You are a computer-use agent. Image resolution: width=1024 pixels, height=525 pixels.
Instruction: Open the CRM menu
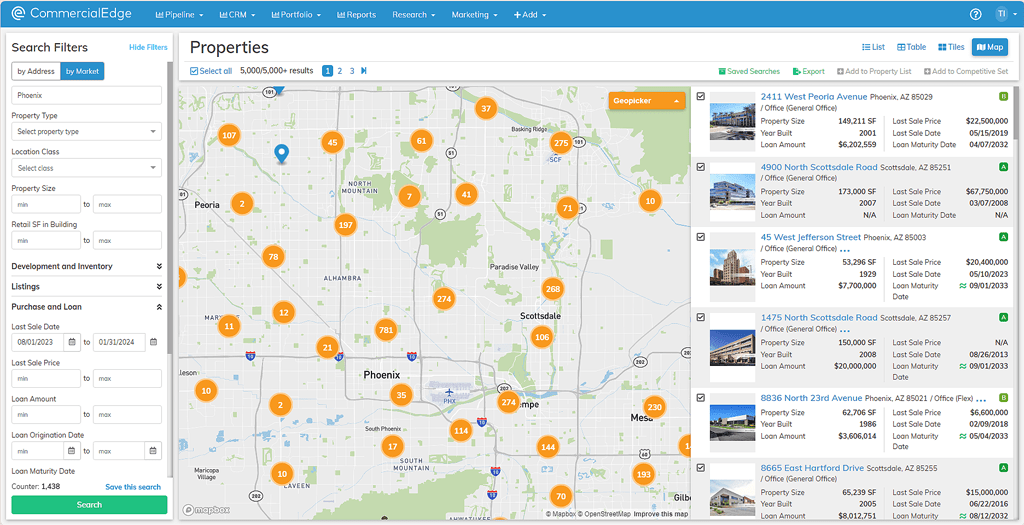point(237,14)
